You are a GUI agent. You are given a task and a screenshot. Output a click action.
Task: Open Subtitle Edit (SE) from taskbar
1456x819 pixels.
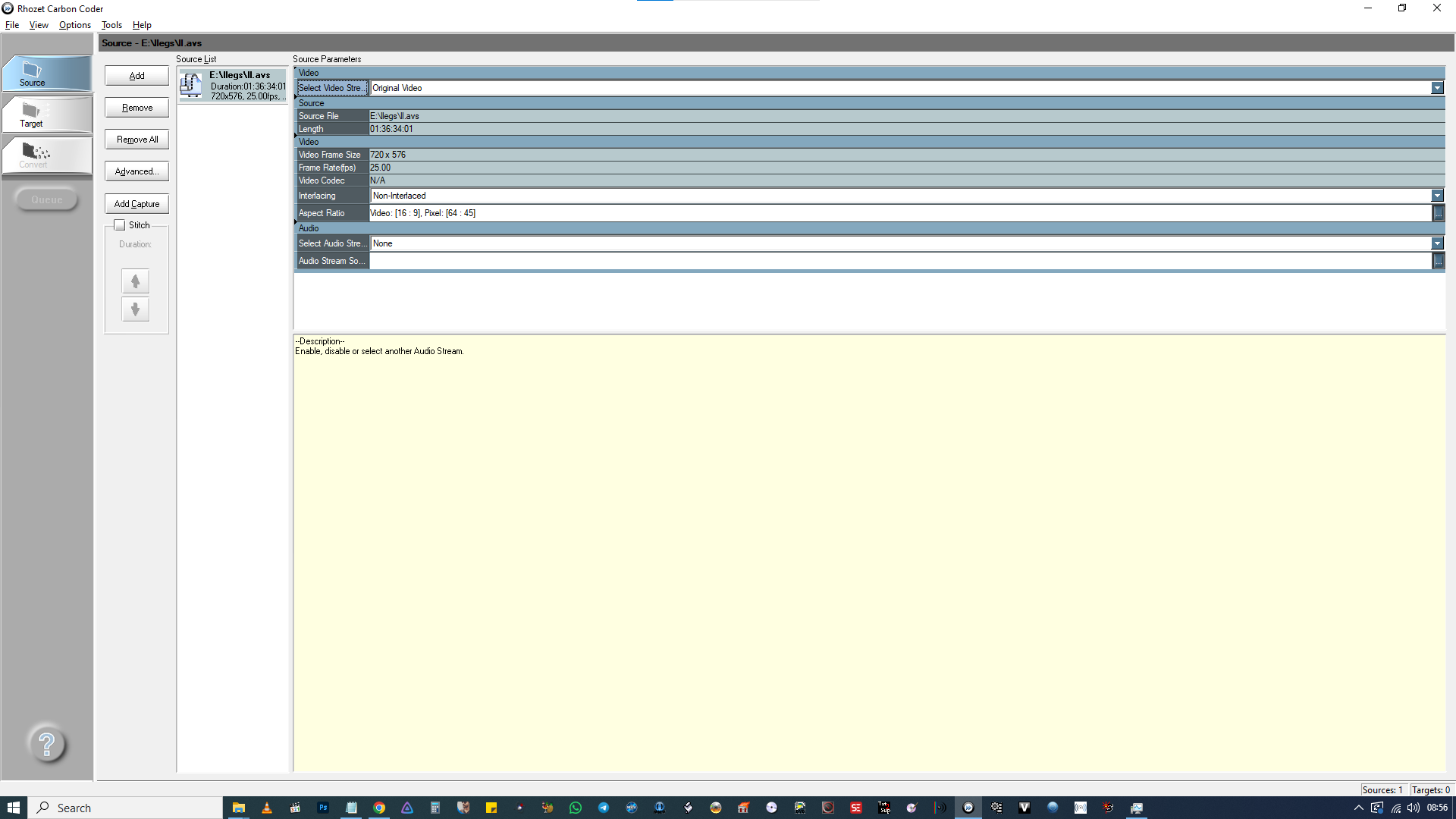coord(856,808)
